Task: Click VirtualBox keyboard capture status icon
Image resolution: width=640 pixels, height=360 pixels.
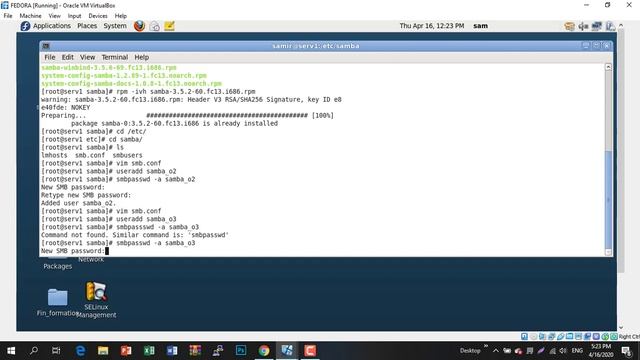Action: click(x=613, y=336)
